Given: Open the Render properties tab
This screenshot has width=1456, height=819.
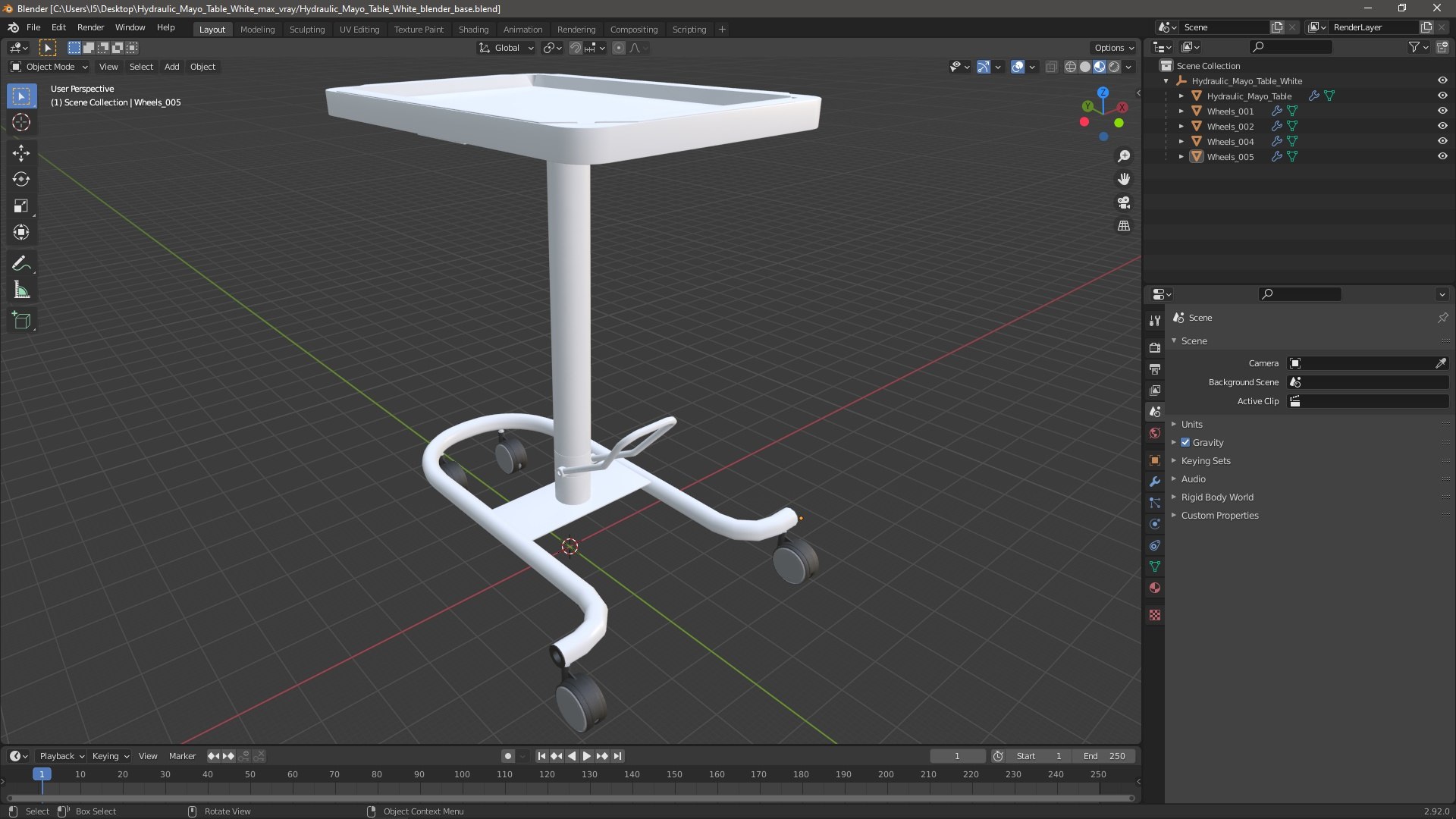Looking at the screenshot, I should click(x=1155, y=348).
